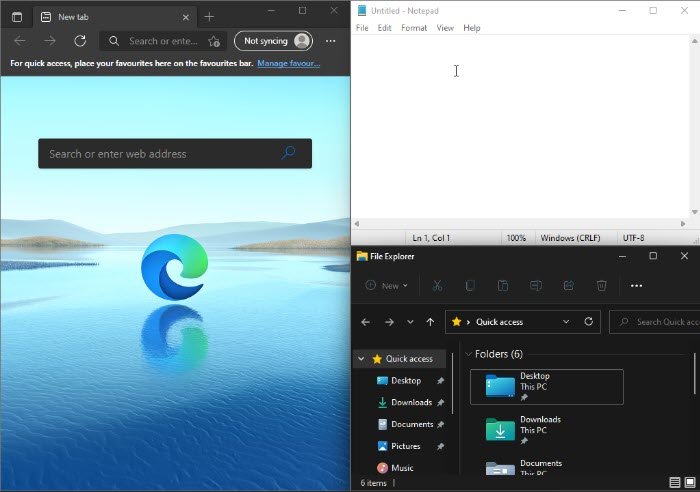Image resolution: width=700 pixels, height=492 pixels.
Task: Click Notepad vertical scrollbar down arrow
Action: [694, 212]
